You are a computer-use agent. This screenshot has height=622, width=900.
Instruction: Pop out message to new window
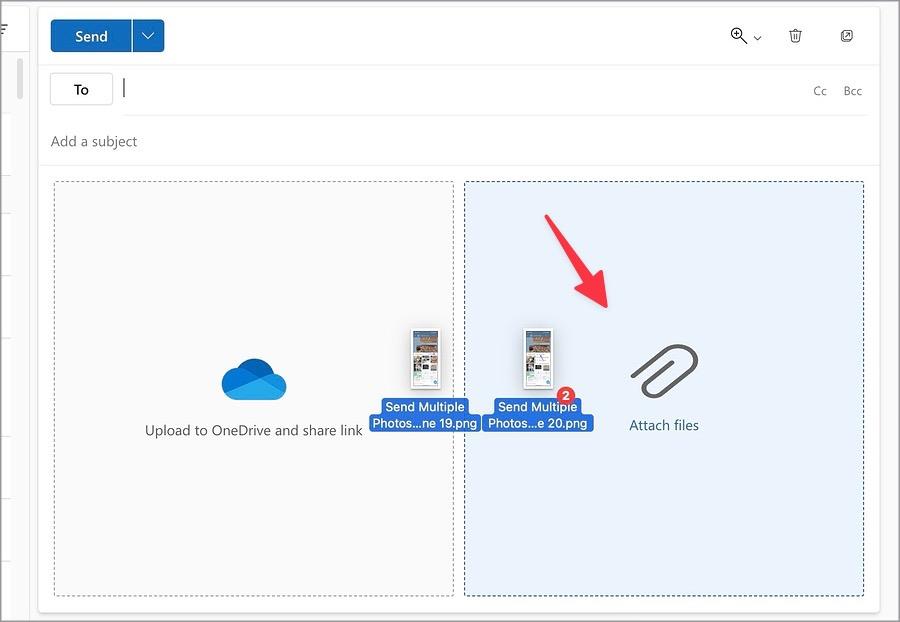click(x=847, y=36)
